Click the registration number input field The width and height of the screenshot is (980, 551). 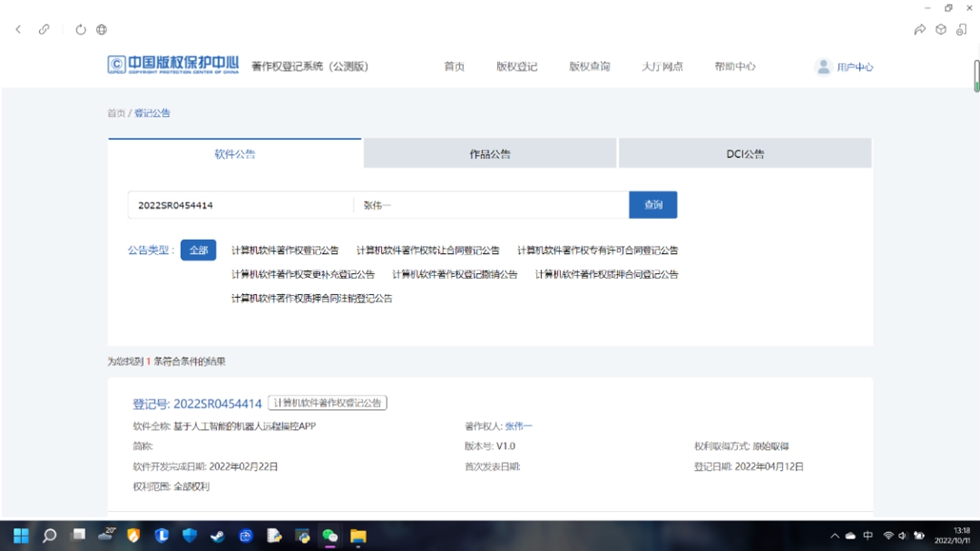click(x=240, y=205)
